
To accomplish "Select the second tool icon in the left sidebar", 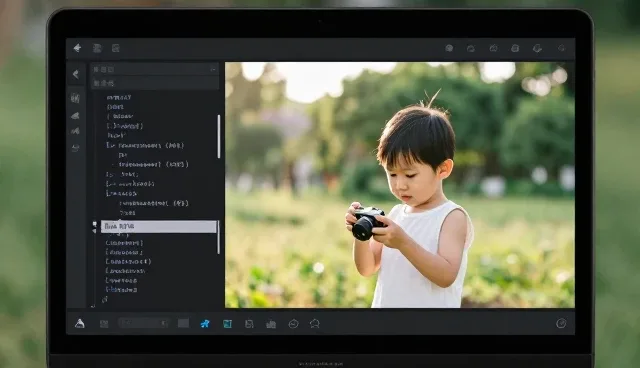I will pyautogui.click(x=75, y=115).
